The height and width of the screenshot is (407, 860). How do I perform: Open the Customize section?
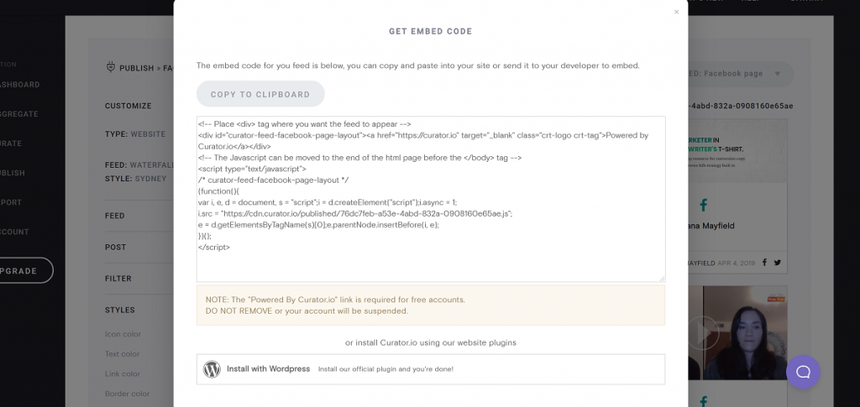128,106
